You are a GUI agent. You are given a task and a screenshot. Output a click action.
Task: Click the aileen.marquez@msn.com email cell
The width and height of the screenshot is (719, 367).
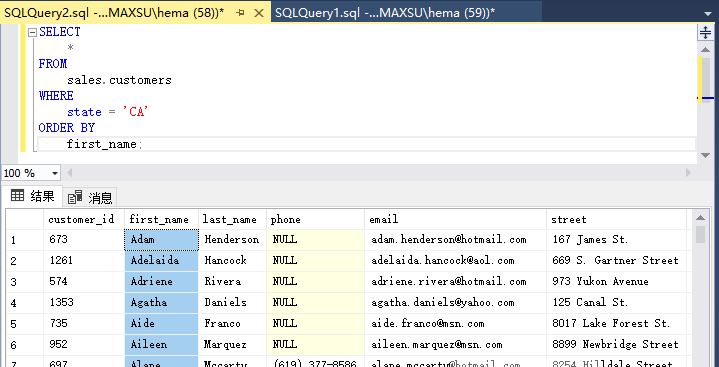(456, 345)
